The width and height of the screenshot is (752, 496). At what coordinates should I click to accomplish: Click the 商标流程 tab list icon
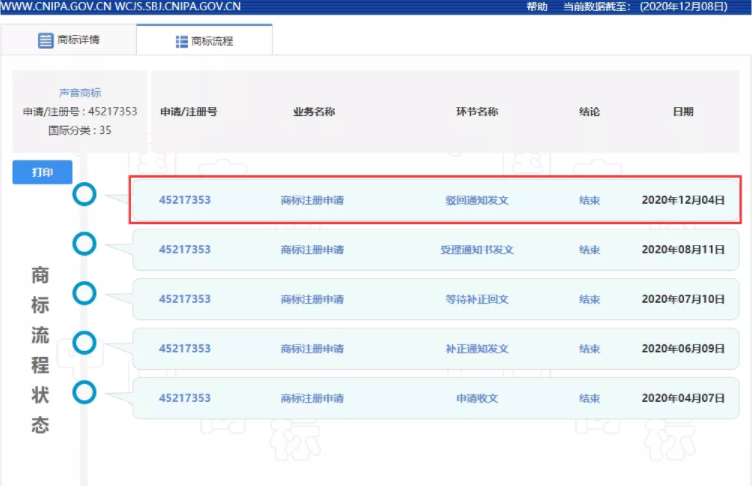(x=182, y=42)
